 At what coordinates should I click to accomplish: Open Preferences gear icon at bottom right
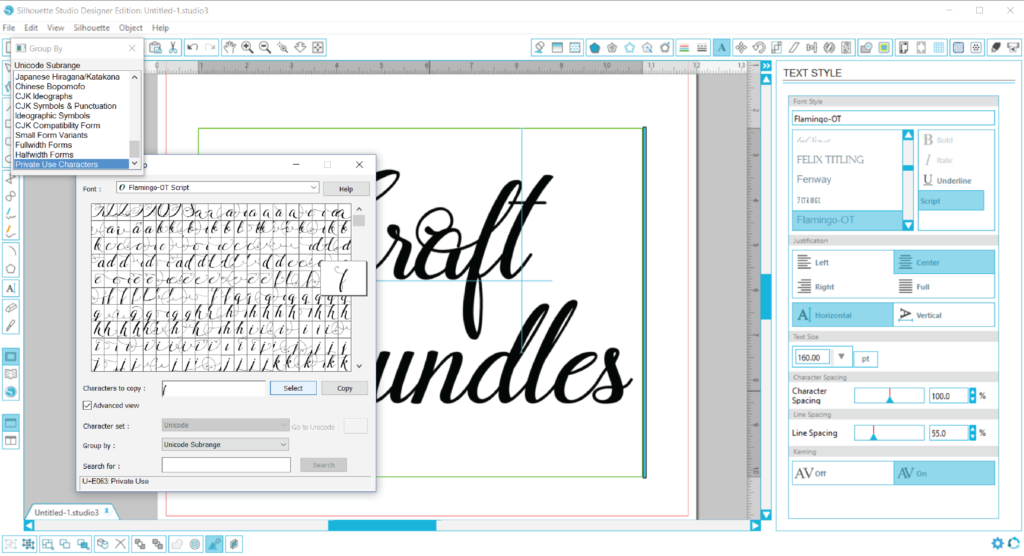pyautogui.click(x=997, y=543)
